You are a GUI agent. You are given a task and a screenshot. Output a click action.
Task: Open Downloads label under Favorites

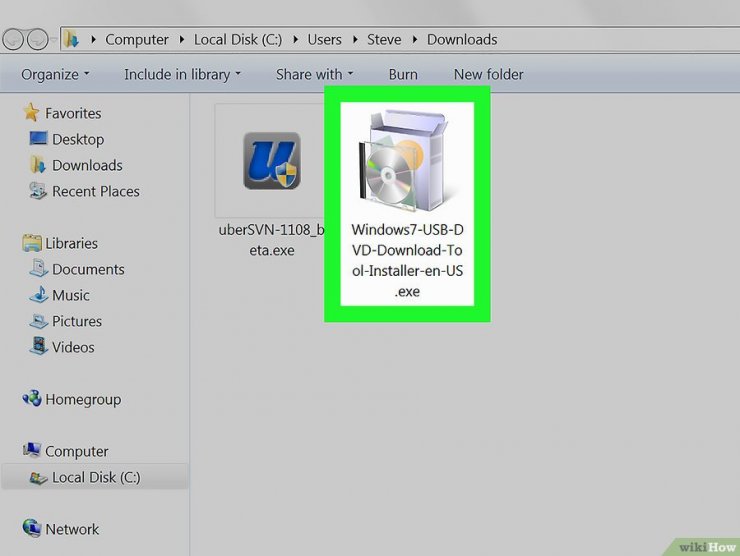[x=87, y=165]
